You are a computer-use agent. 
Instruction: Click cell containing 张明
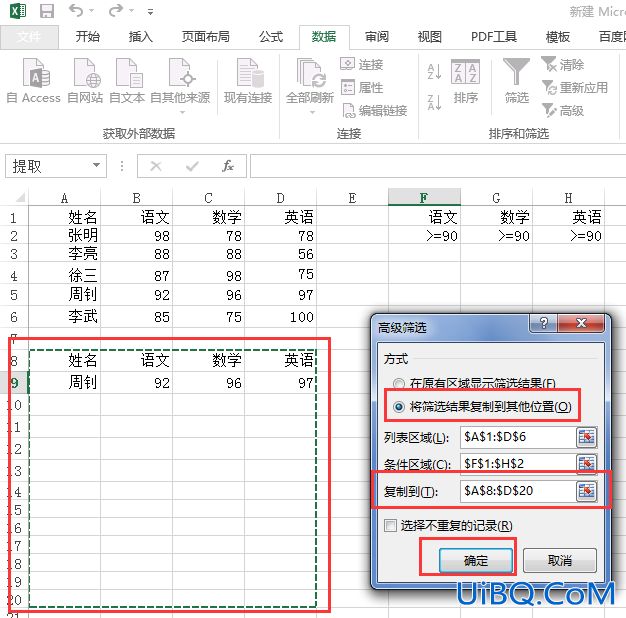click(x=64, y=235)
